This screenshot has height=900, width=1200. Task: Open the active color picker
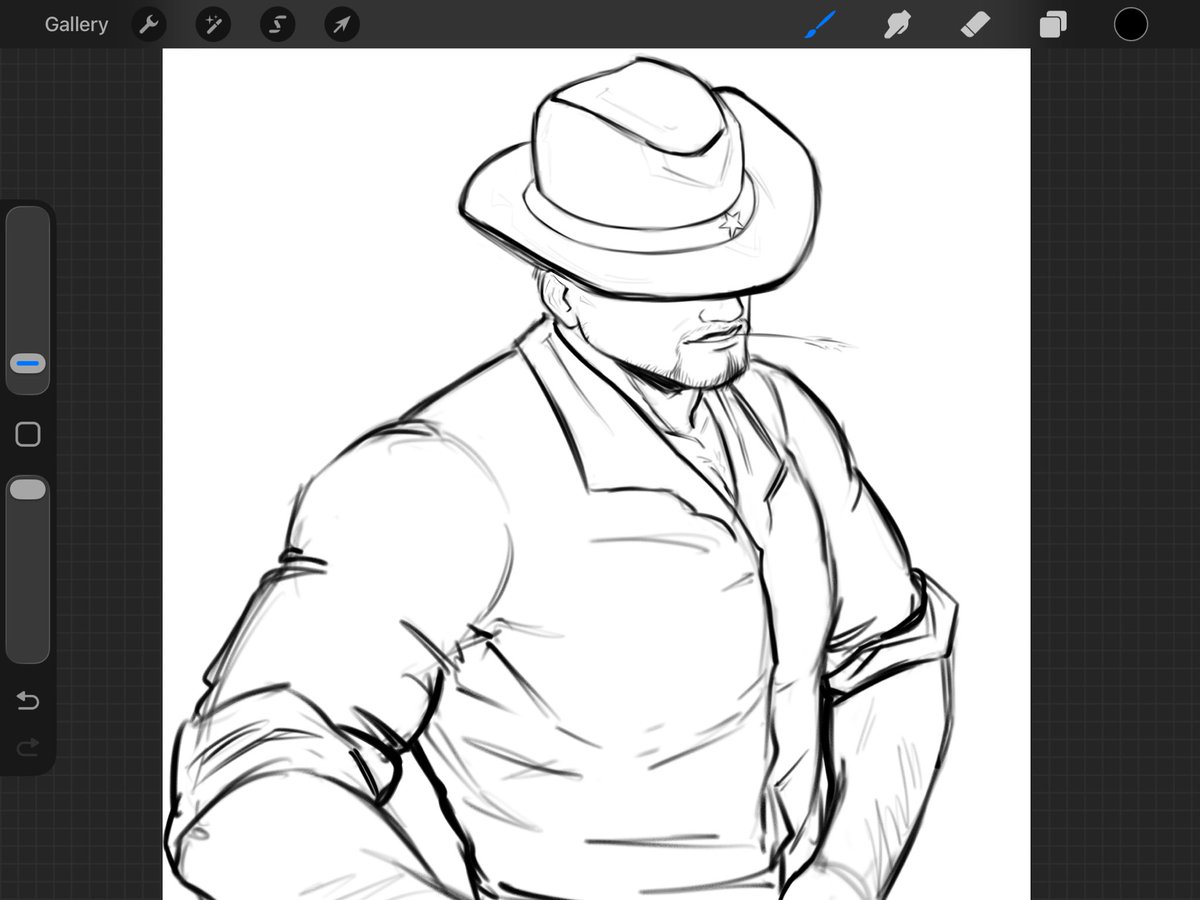1131,24
